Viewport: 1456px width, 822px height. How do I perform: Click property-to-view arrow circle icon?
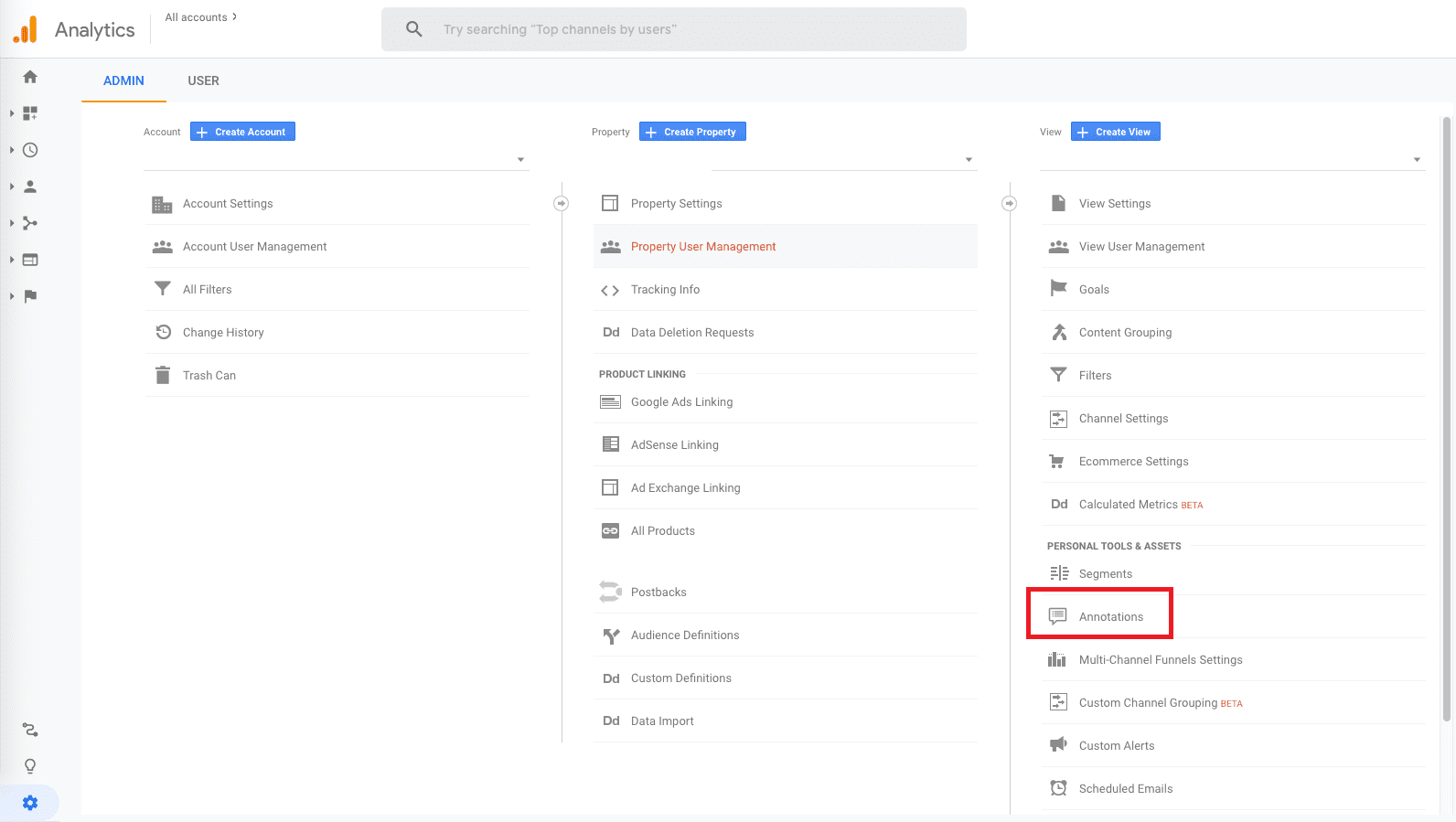point(1010,203)
